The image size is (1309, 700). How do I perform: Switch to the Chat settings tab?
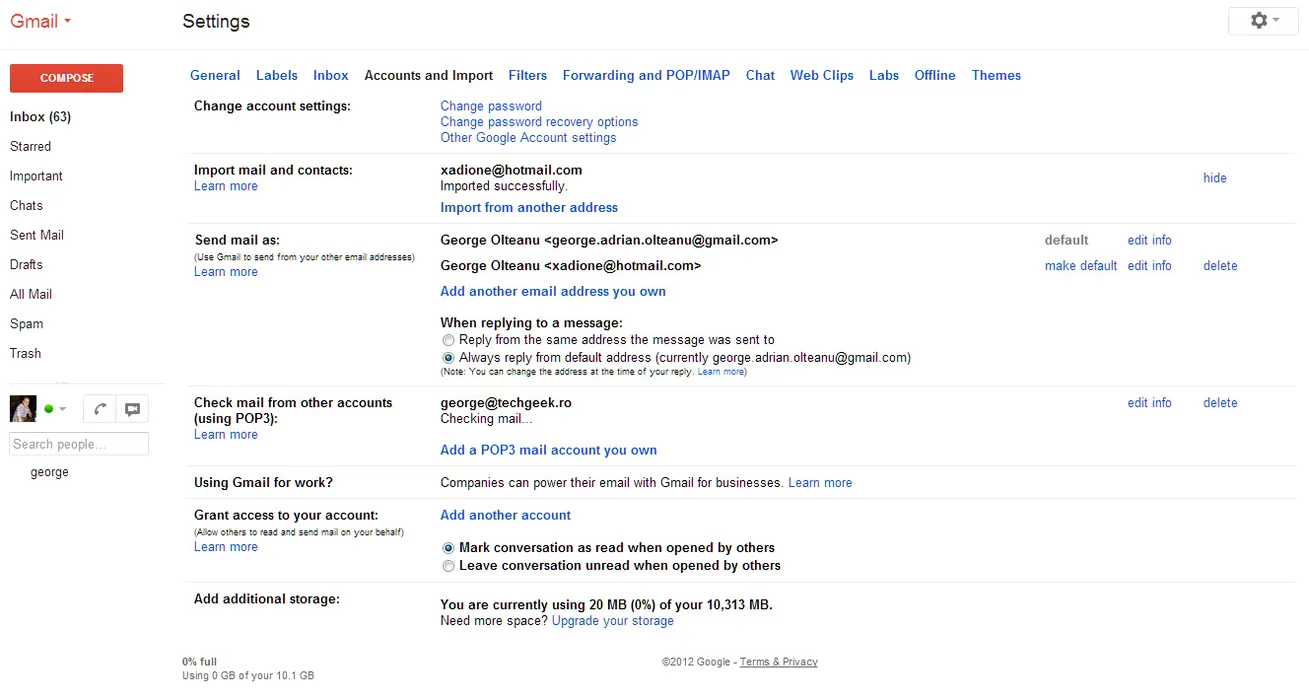(x=760, y=75)
